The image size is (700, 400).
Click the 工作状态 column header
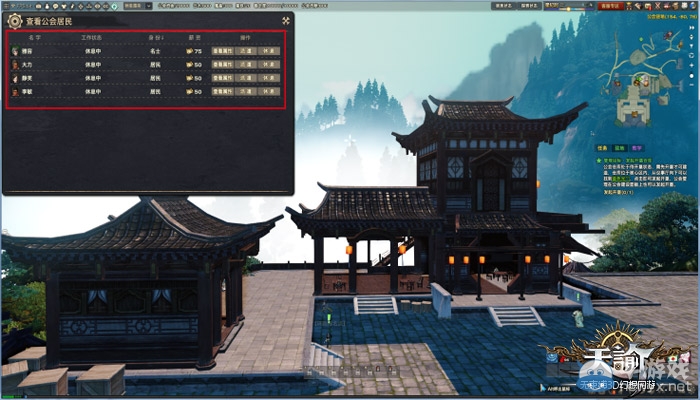pyautogui.click(x=92, y=38)
